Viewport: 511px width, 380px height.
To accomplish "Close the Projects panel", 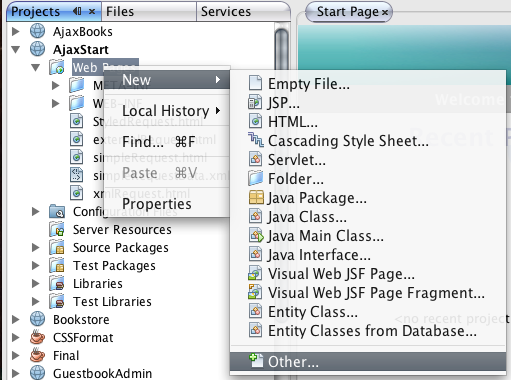I will [x=92, y=12].
